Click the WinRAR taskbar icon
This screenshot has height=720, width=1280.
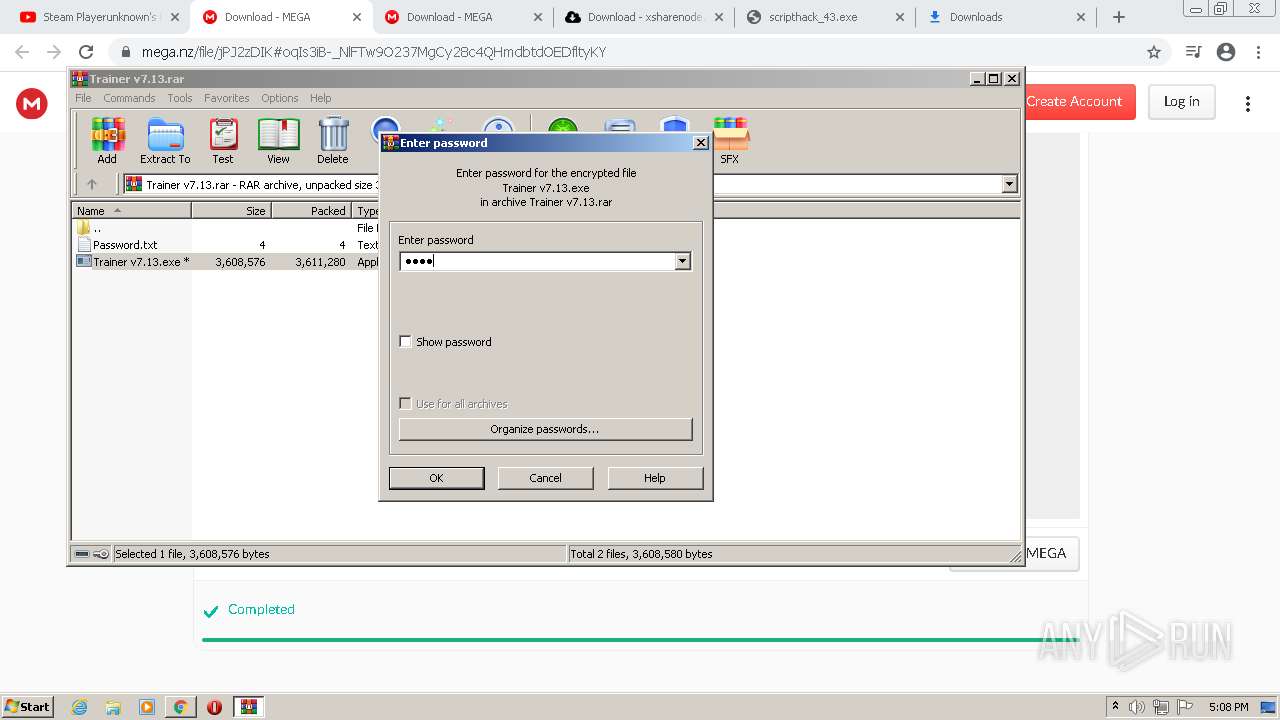coord(249,707)
